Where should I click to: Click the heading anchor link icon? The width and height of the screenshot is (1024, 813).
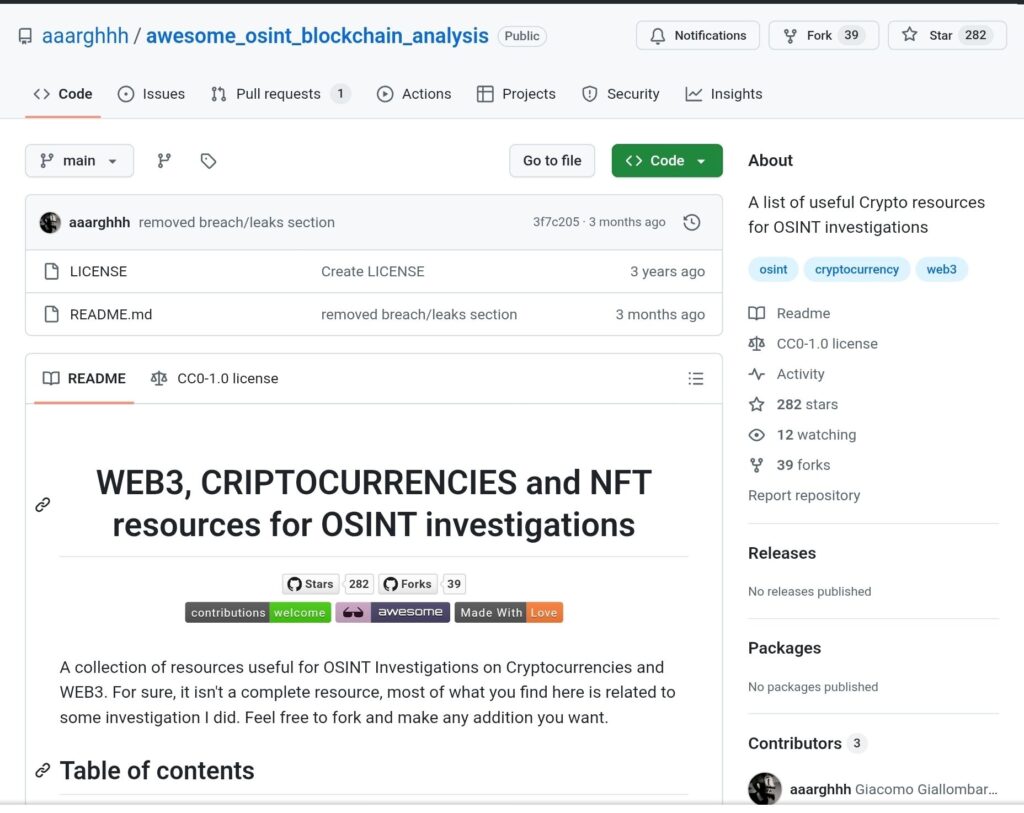(43, 505)
